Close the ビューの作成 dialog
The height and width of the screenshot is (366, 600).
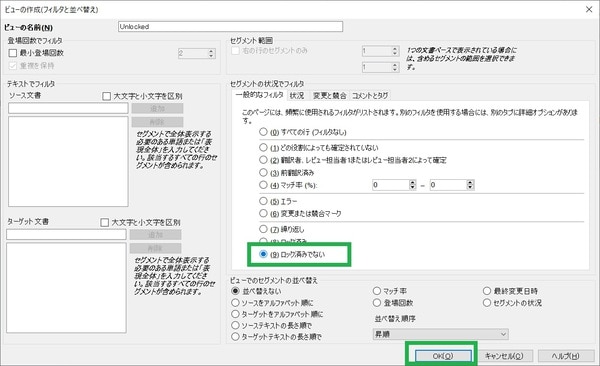pyautogui.click(x=589, y=9)
